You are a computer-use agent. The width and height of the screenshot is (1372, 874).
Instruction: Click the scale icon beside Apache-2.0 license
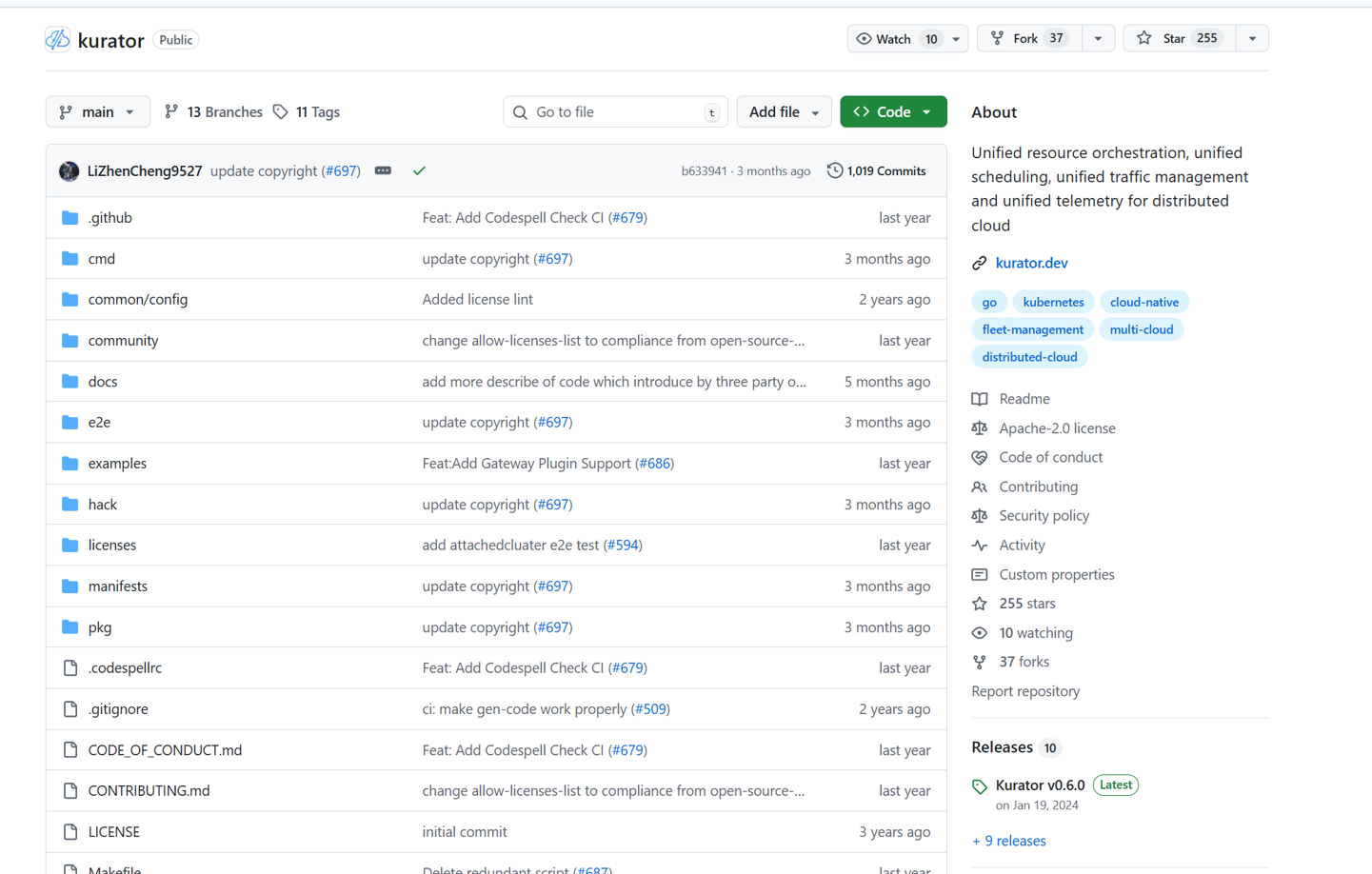pos(980,428)
